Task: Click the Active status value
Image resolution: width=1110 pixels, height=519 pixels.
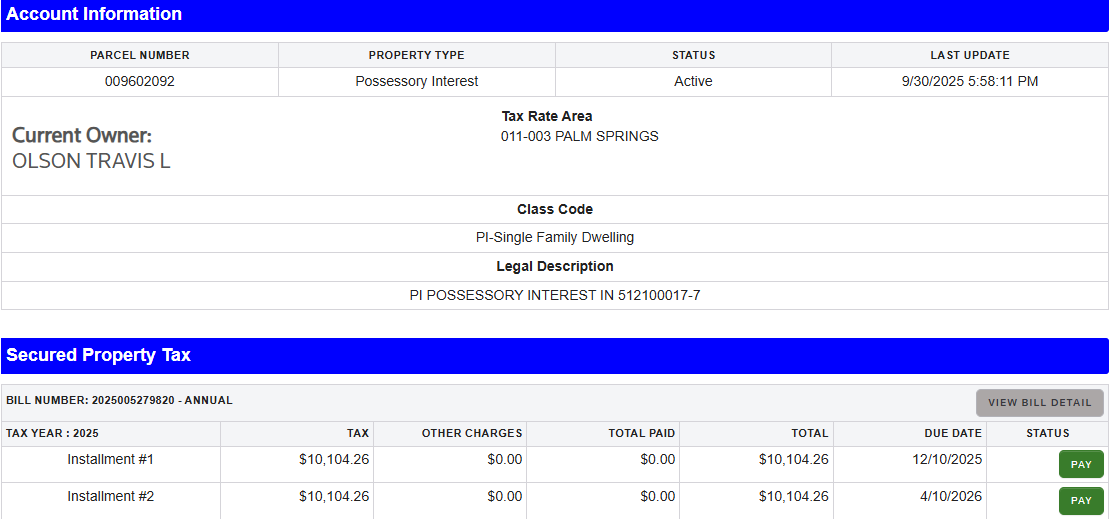Action: pos(693,82)
